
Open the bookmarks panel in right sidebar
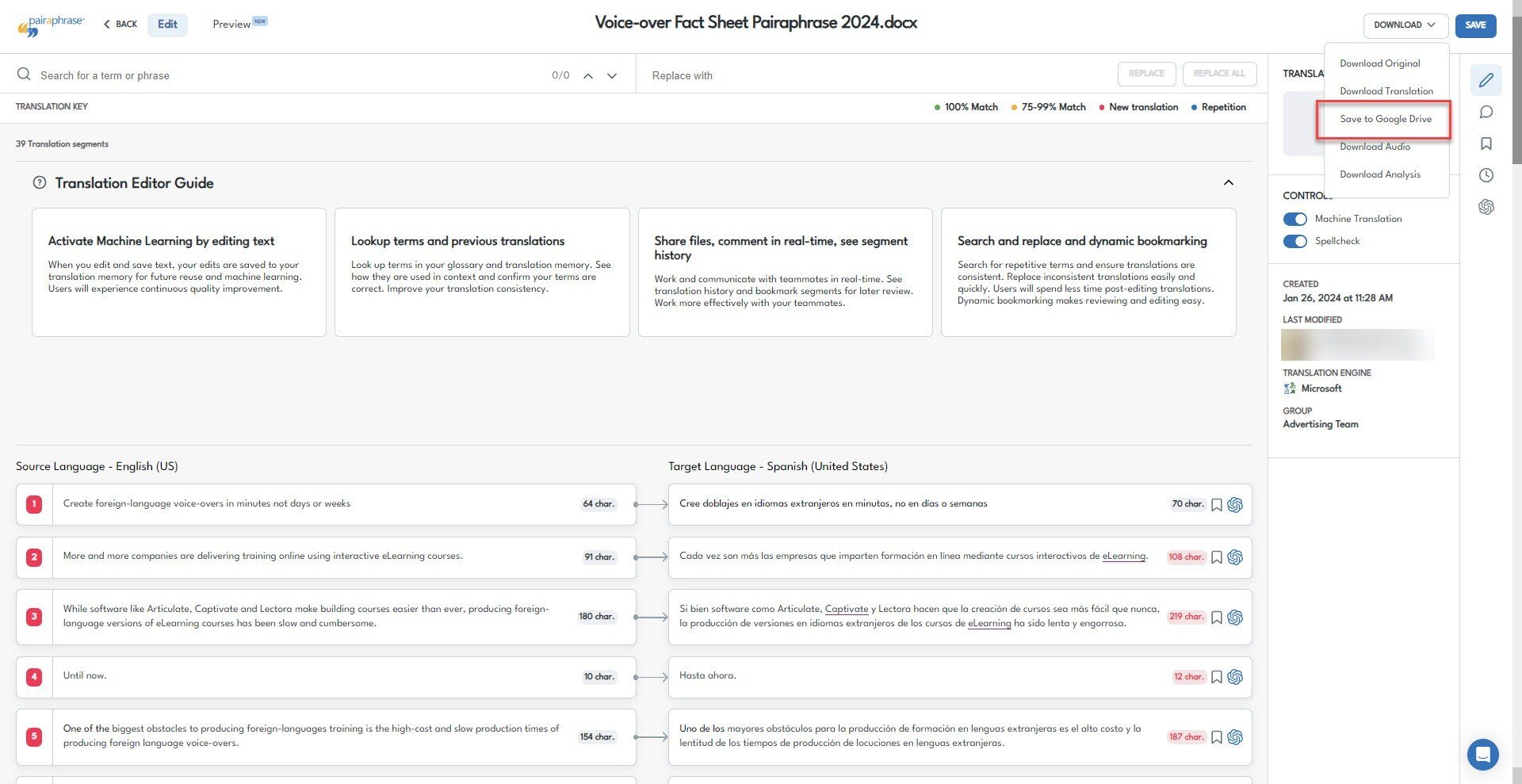point(1486,143)
